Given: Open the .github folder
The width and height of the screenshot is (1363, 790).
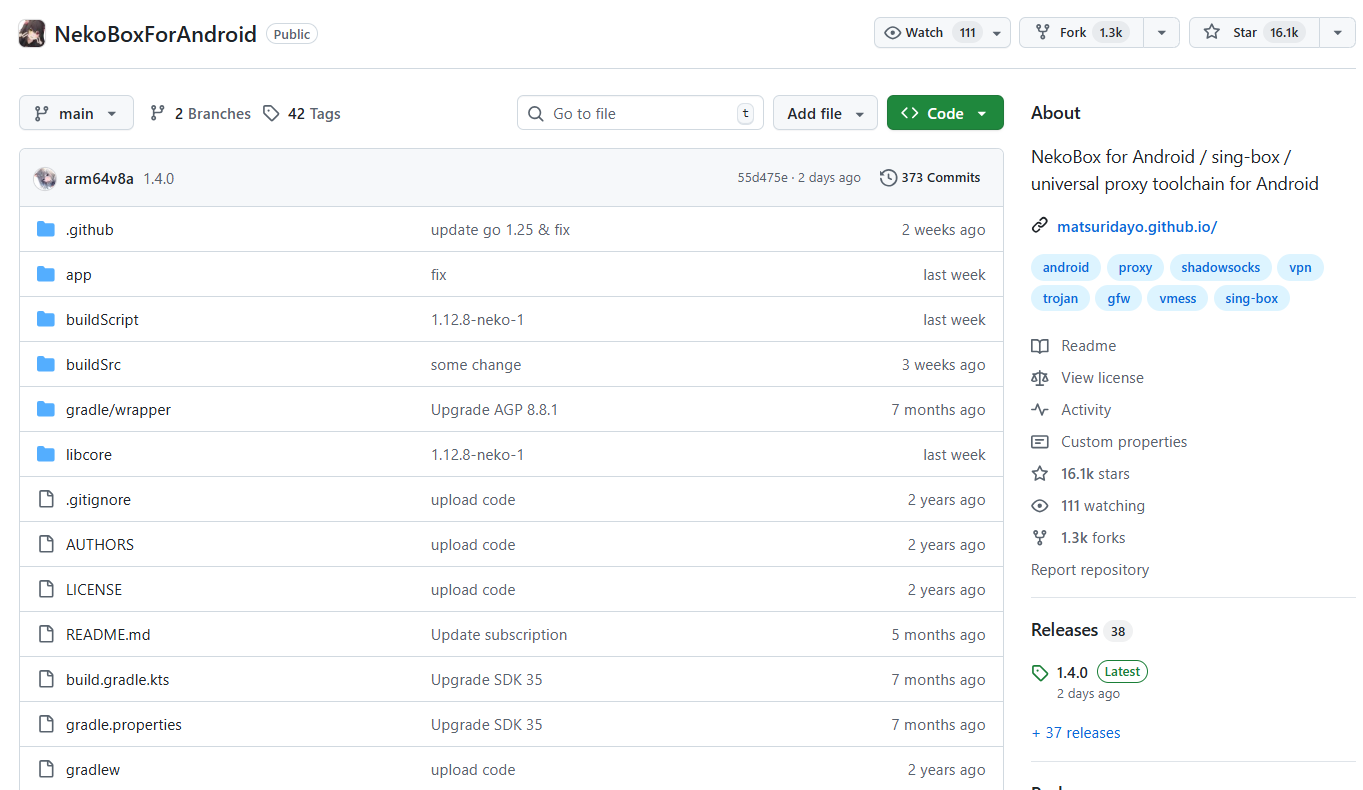Looking at the screenshot, I should click(90, 229).
